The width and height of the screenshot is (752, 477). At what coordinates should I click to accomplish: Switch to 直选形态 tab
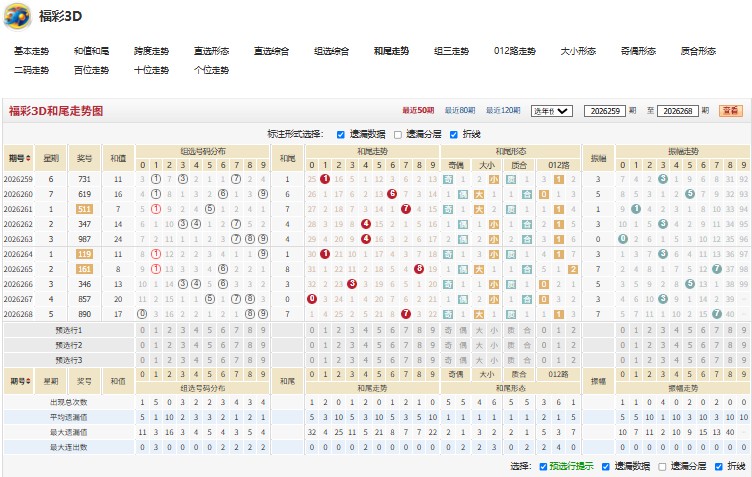212,51
